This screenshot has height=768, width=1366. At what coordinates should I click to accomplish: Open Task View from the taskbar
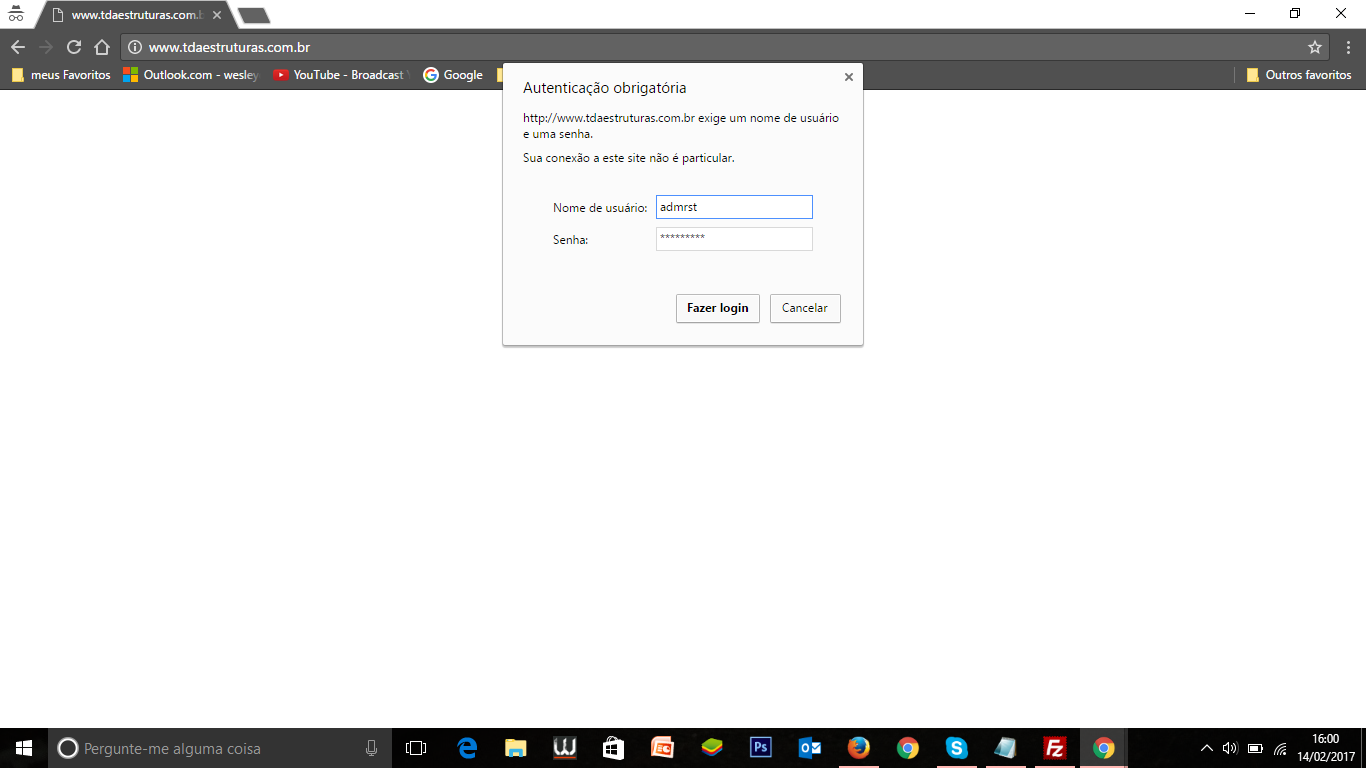[416, 748]
